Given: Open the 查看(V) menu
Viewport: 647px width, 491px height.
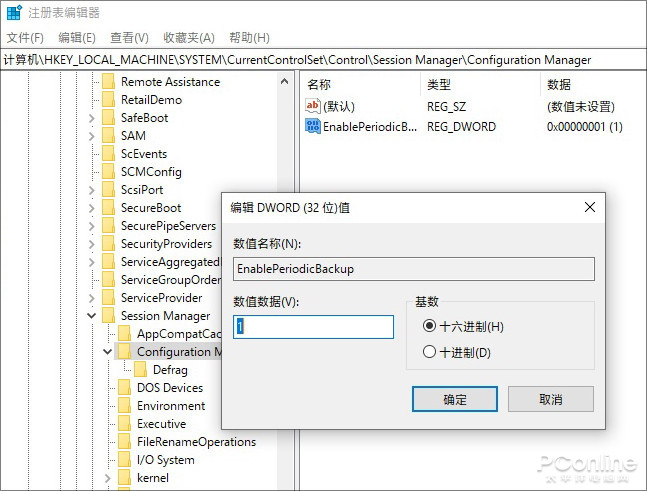Looking at the screenshot, I should (129, 38).
